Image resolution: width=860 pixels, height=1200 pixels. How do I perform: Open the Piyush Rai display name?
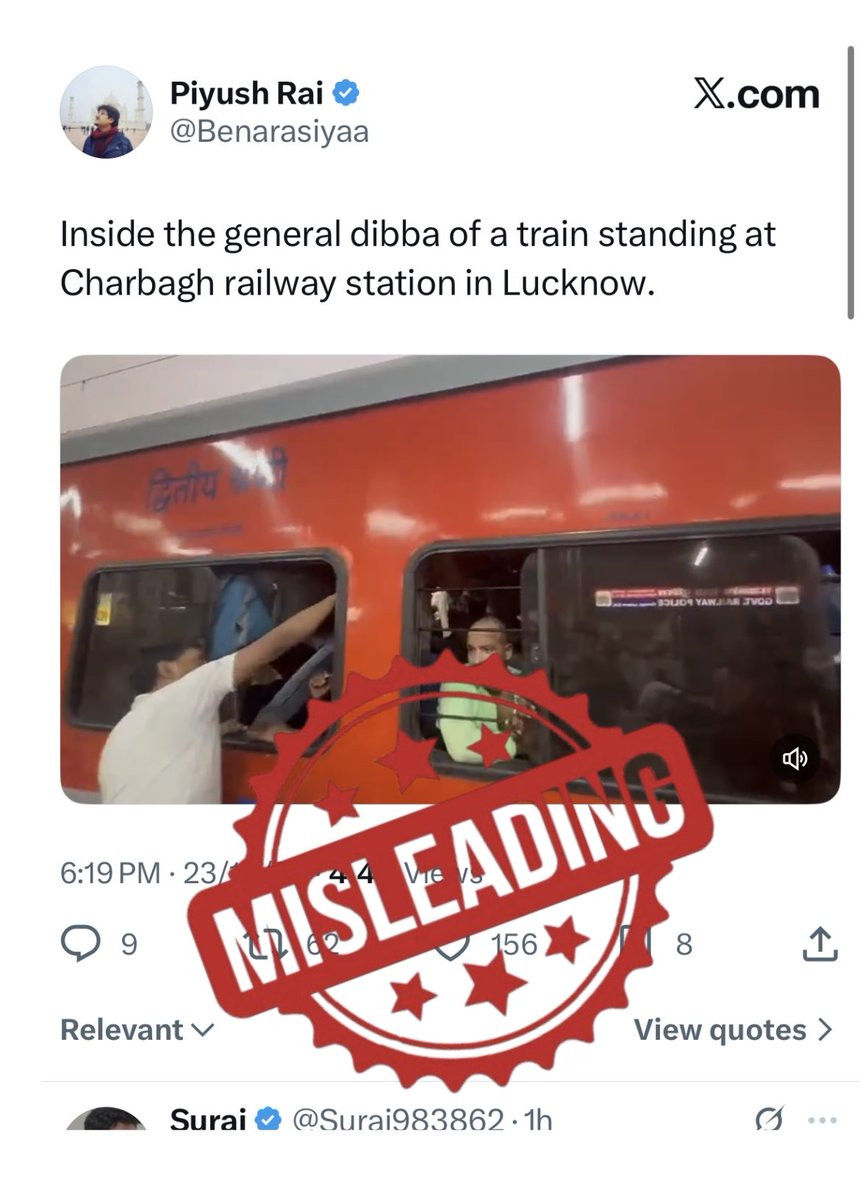point(247,94)
